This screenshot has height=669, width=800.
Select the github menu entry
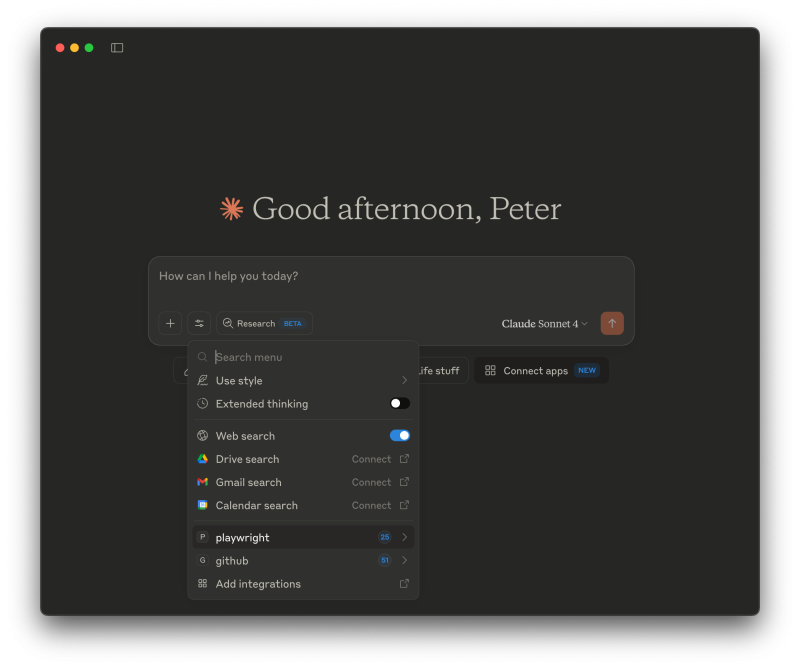303,560
